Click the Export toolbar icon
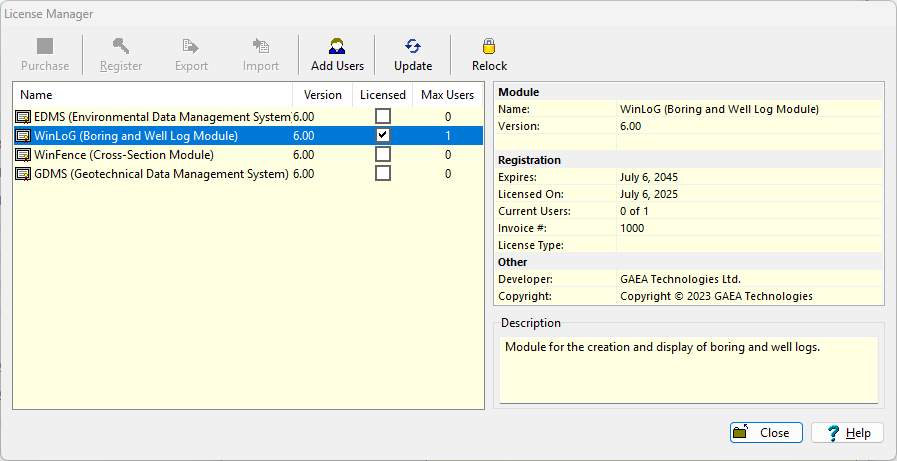Screen dimensions: 897x461 190,46
